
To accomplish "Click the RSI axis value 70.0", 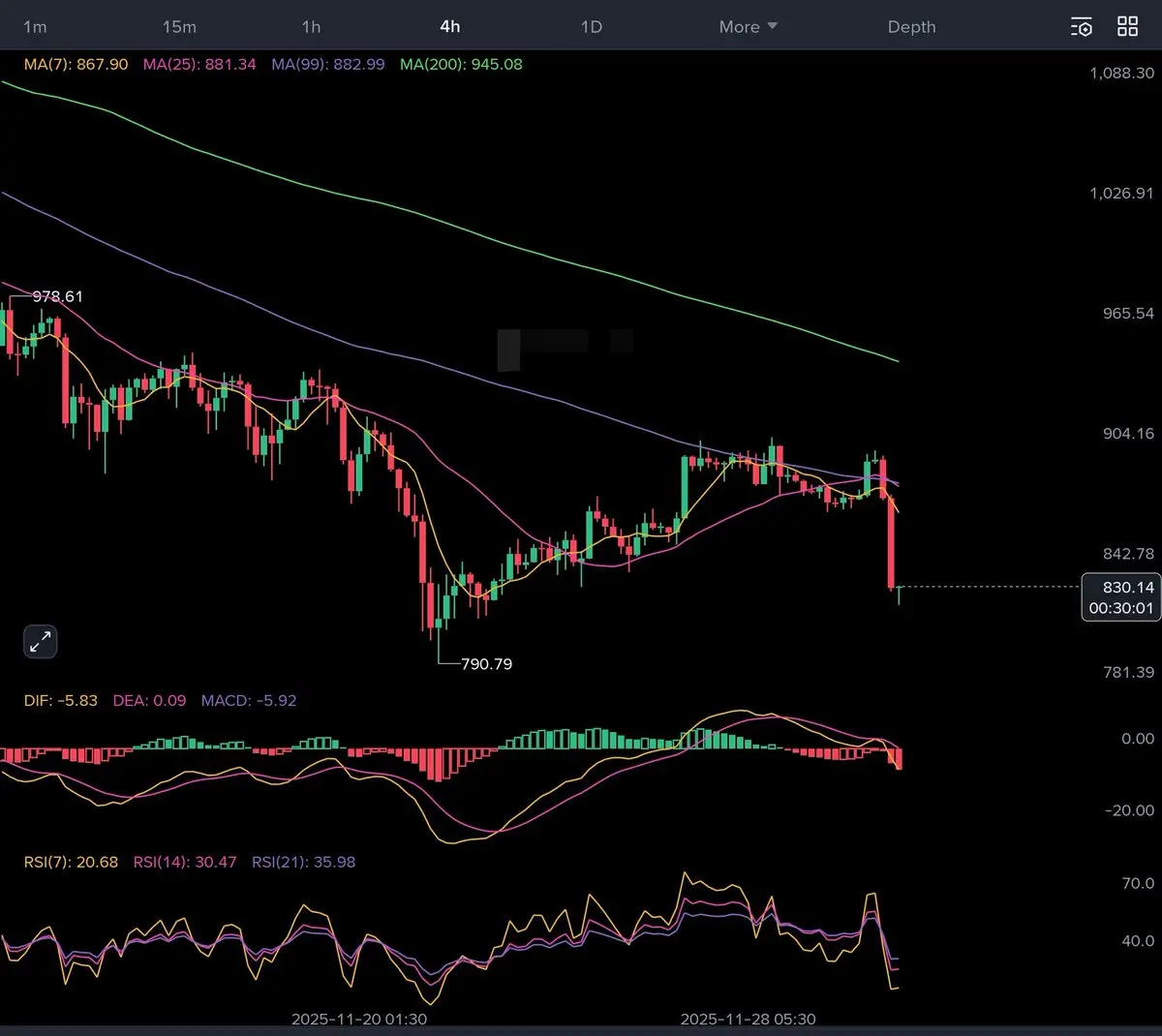I will coord(1138,882).
